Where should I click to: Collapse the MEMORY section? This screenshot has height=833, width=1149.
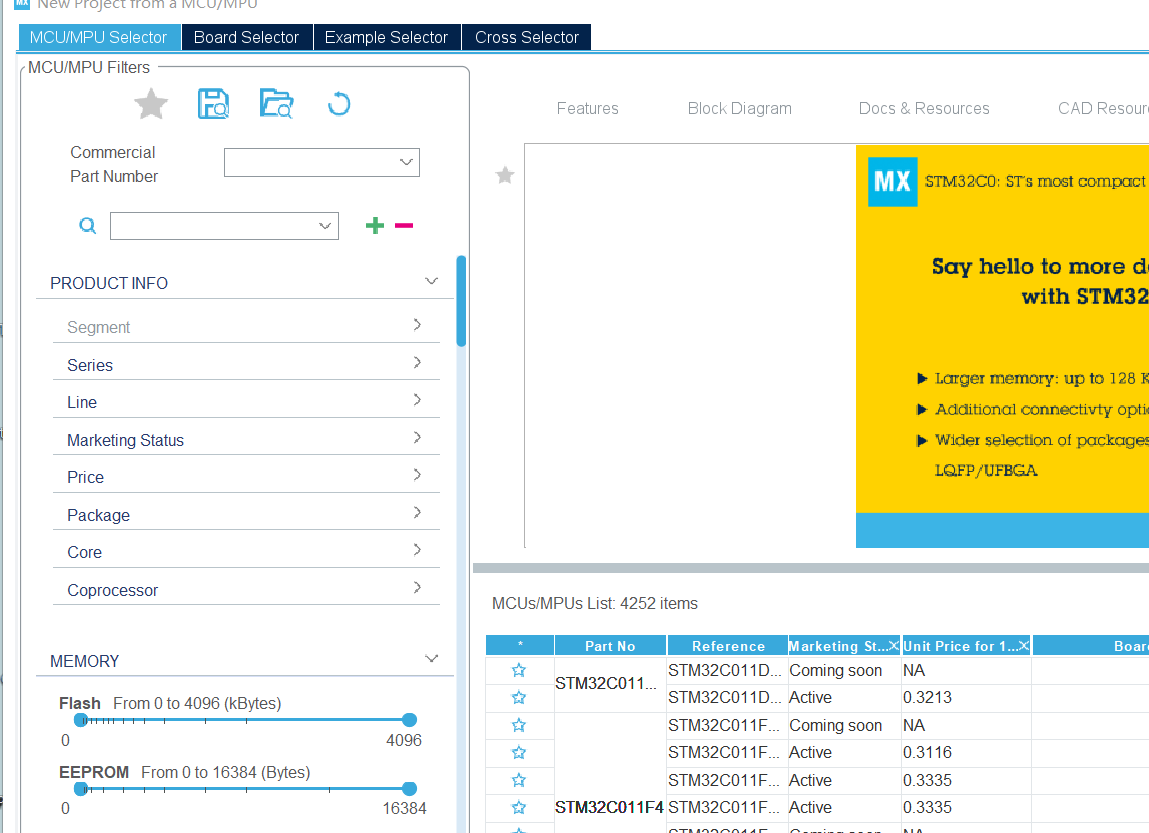(x=432, y=659)
